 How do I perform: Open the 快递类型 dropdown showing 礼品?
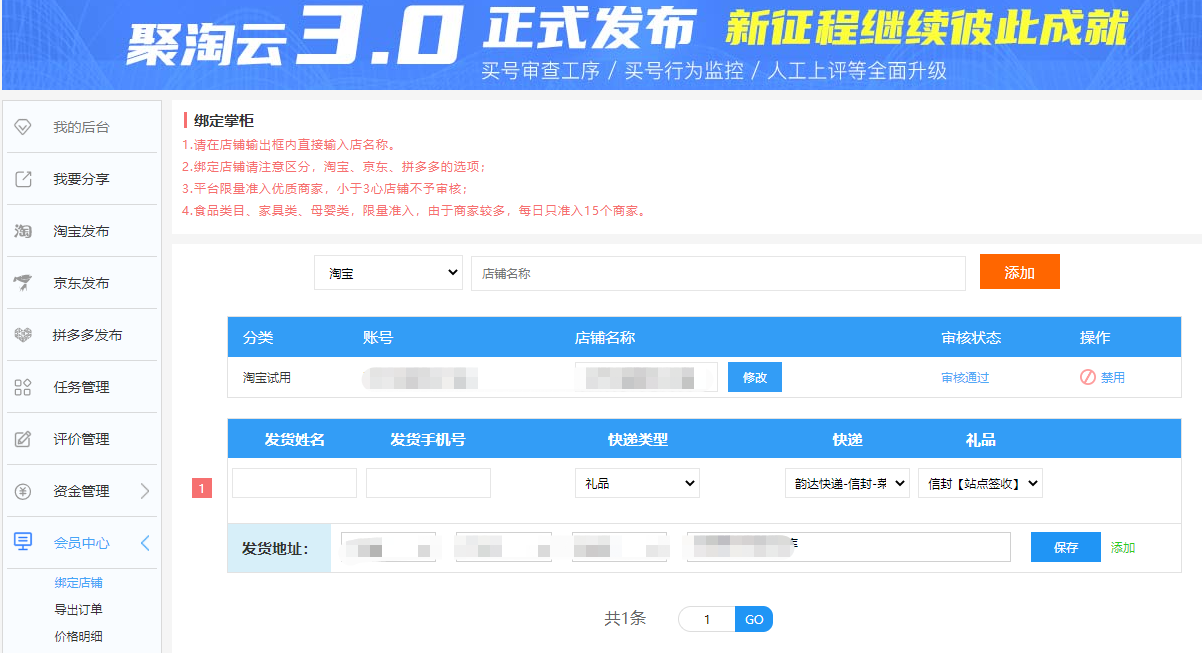[x=637, y=483]
